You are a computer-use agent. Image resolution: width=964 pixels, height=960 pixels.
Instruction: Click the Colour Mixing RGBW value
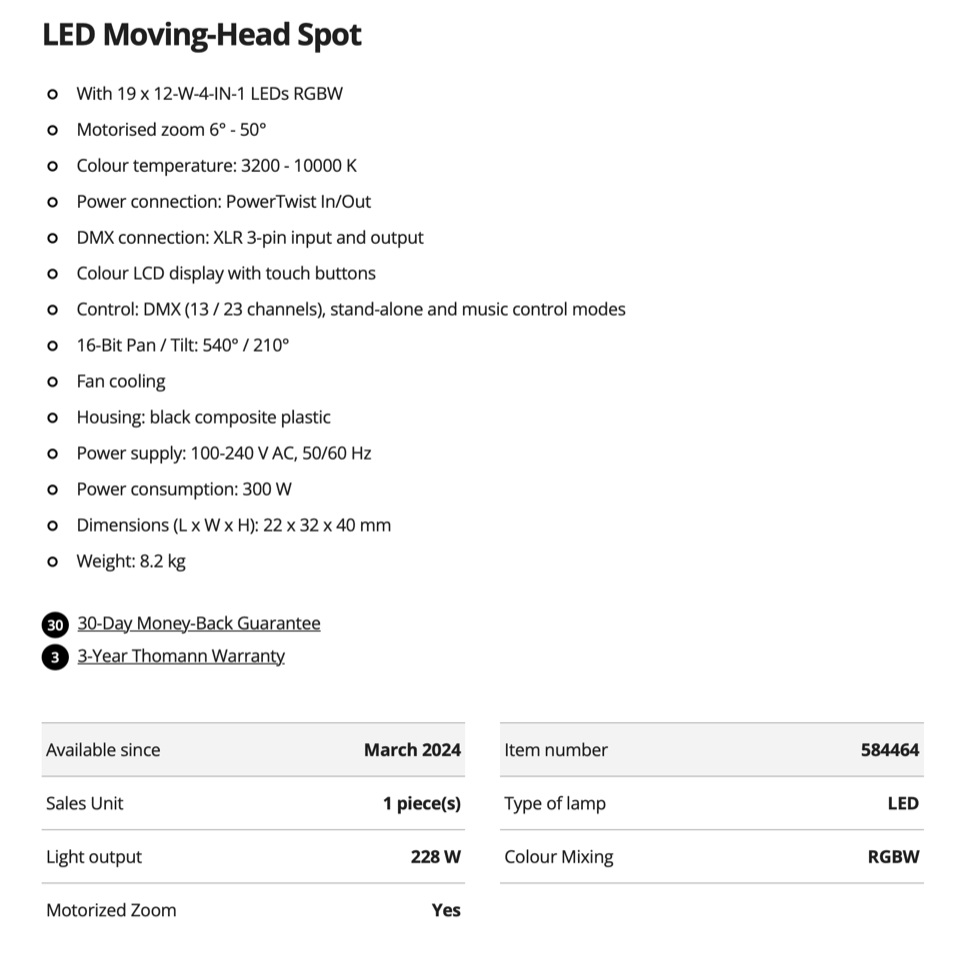893,857
